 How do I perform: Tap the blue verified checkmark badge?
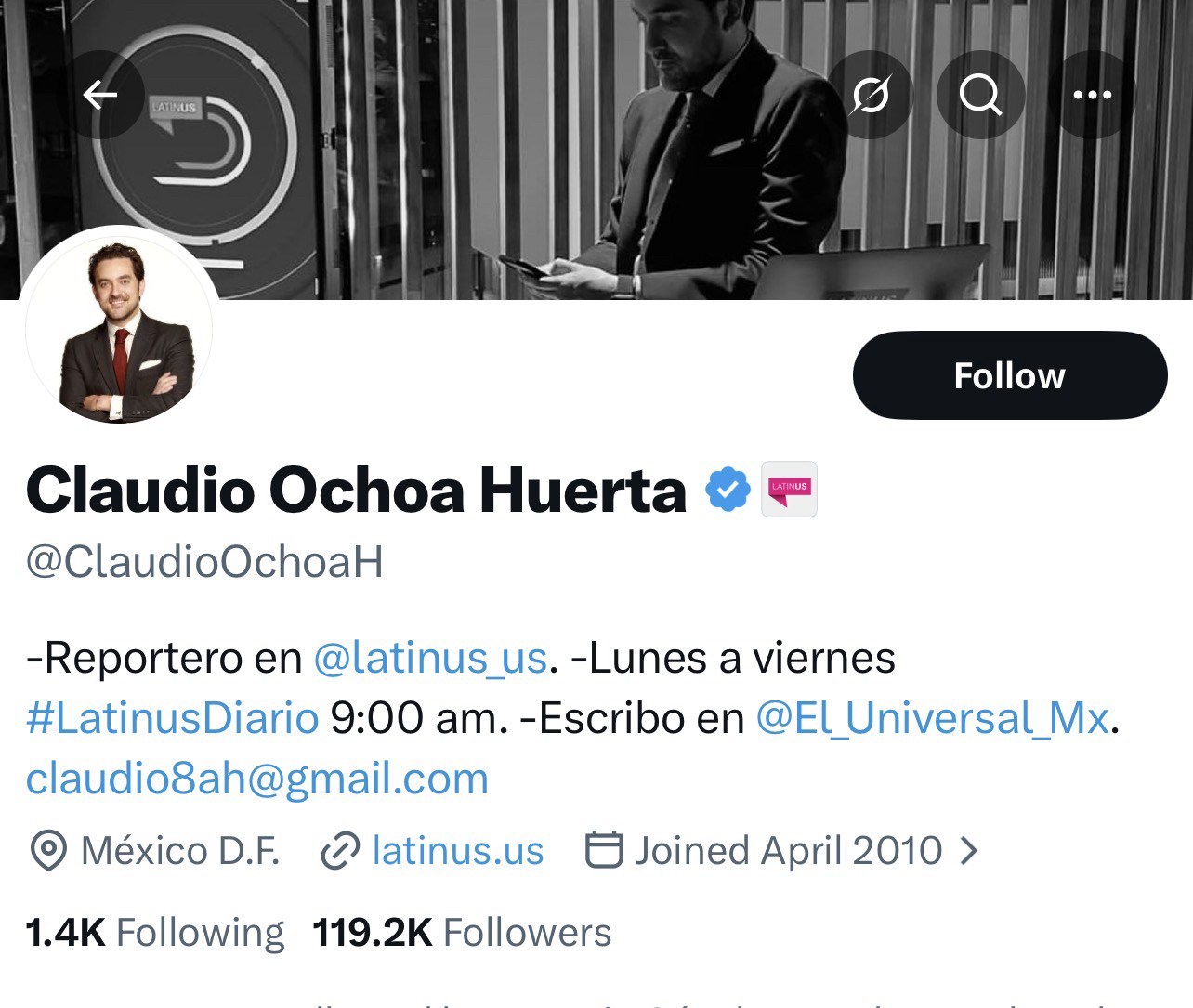tap(728, 490)
